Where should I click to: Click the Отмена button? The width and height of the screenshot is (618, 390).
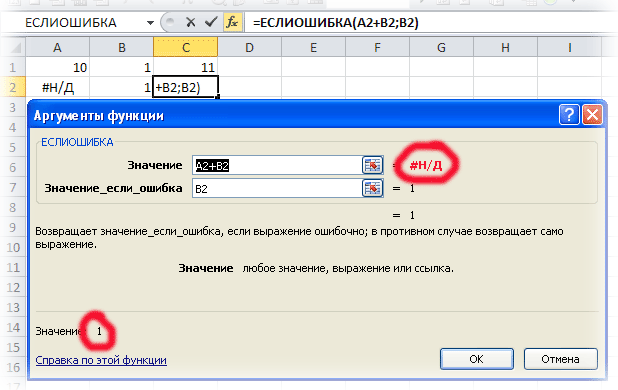[x=560, y=359]
